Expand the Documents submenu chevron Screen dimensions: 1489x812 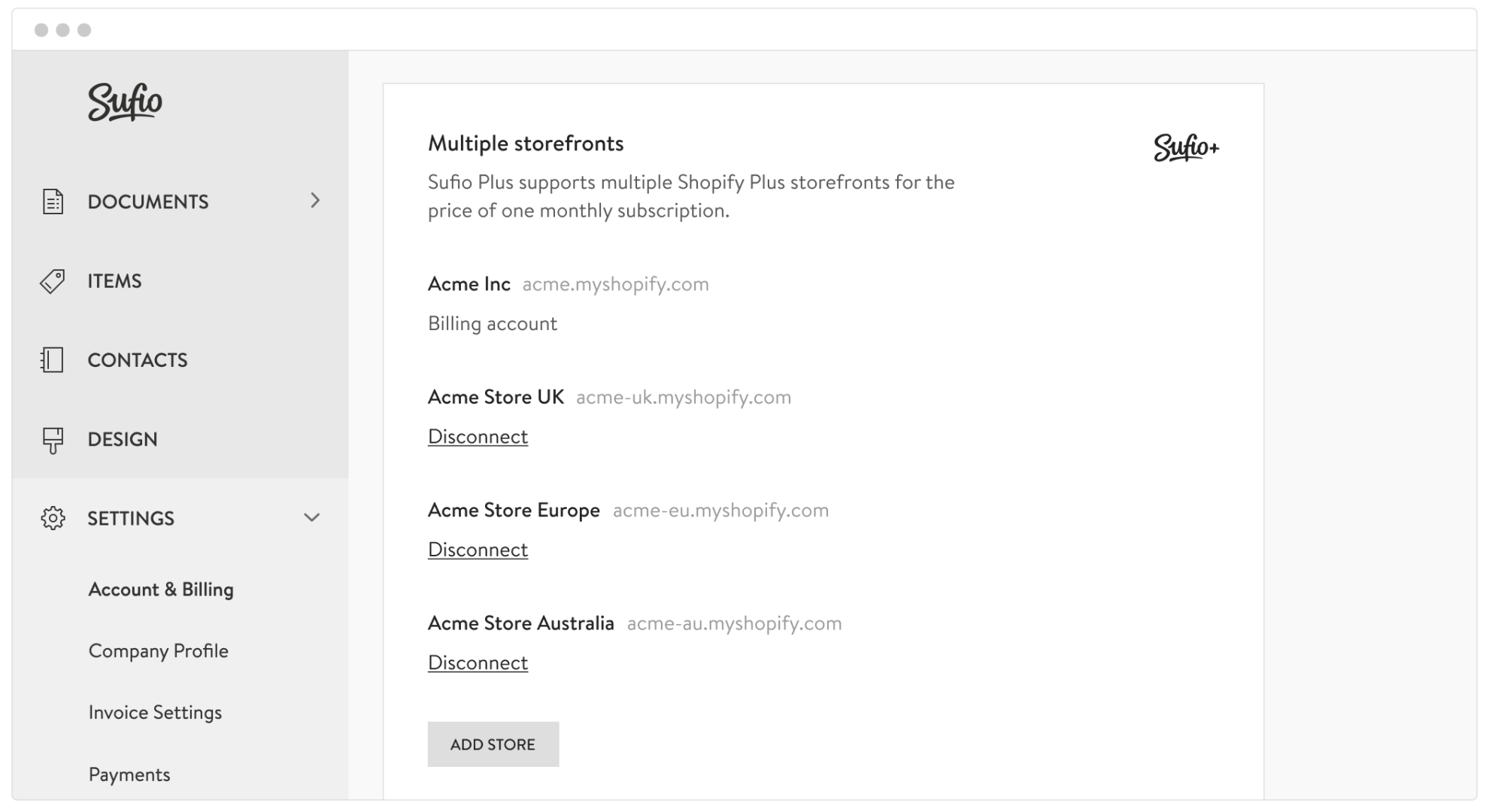pyautogui.click(x=315, y=201)
